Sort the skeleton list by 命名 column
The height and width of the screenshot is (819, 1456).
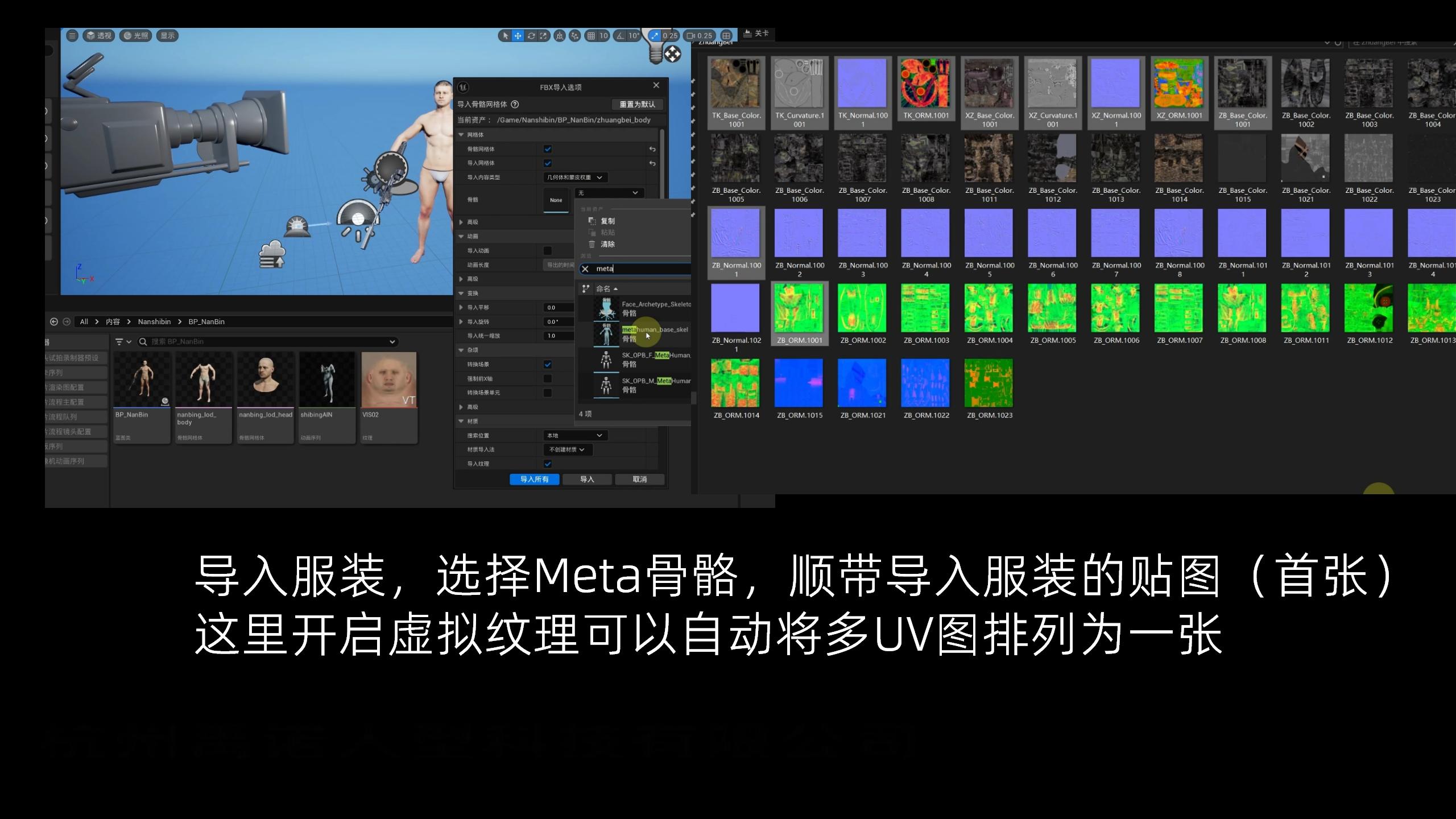pos(606,289)
